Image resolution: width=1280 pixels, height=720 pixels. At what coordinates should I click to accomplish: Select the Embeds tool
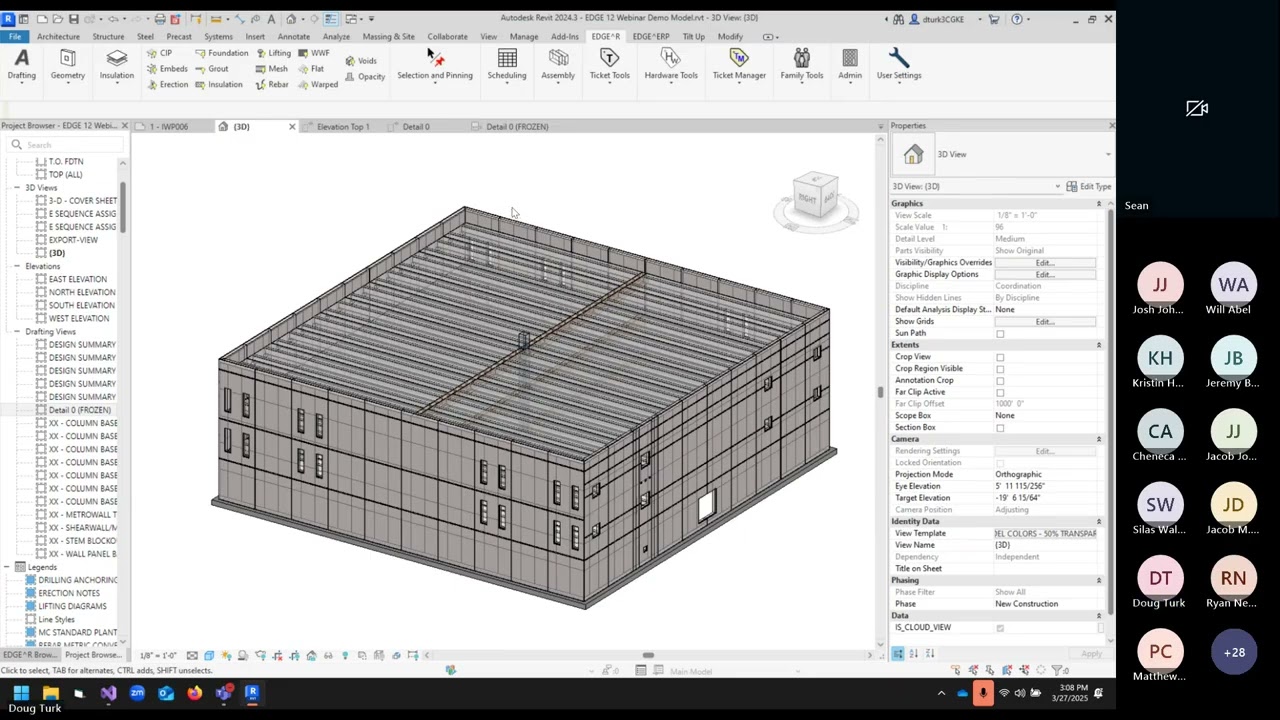(167, 69)
